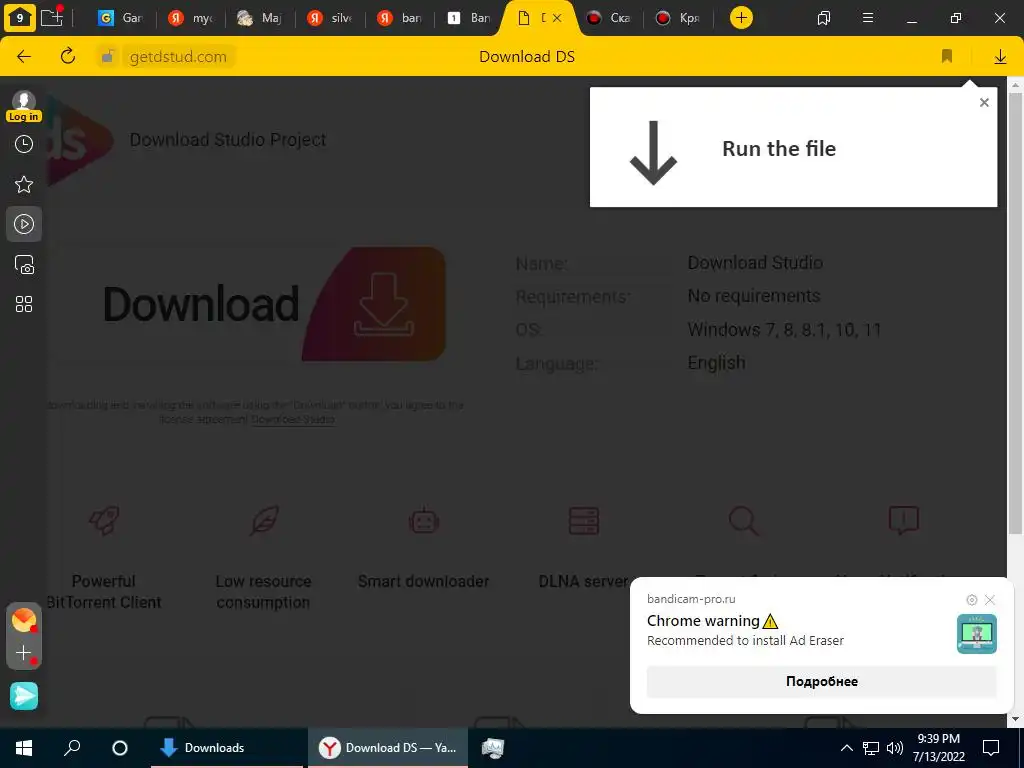The image size is (1024, 768).
Task: Click the new tab group icon beside the tab counter
Action: click(x=52, y=16)
